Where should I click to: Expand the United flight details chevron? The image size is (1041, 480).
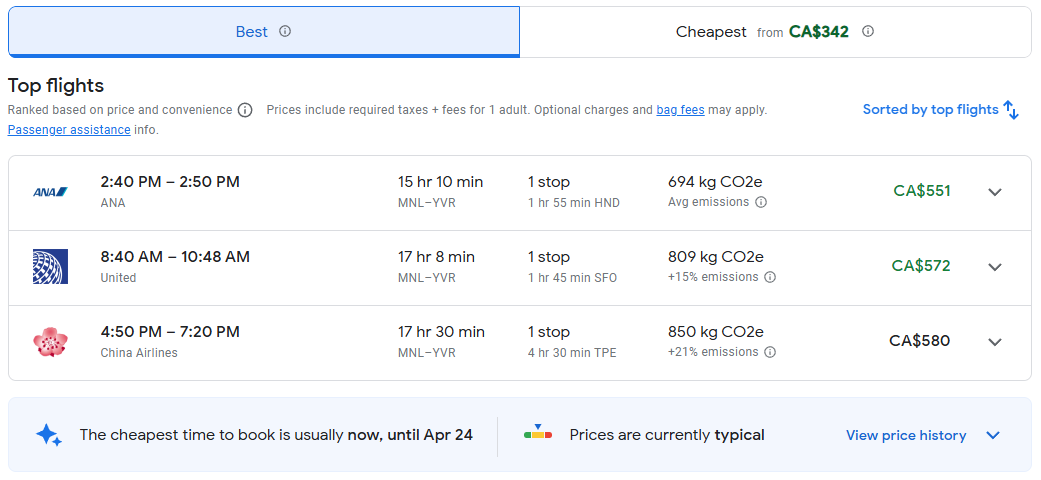[x=995, y=267]
